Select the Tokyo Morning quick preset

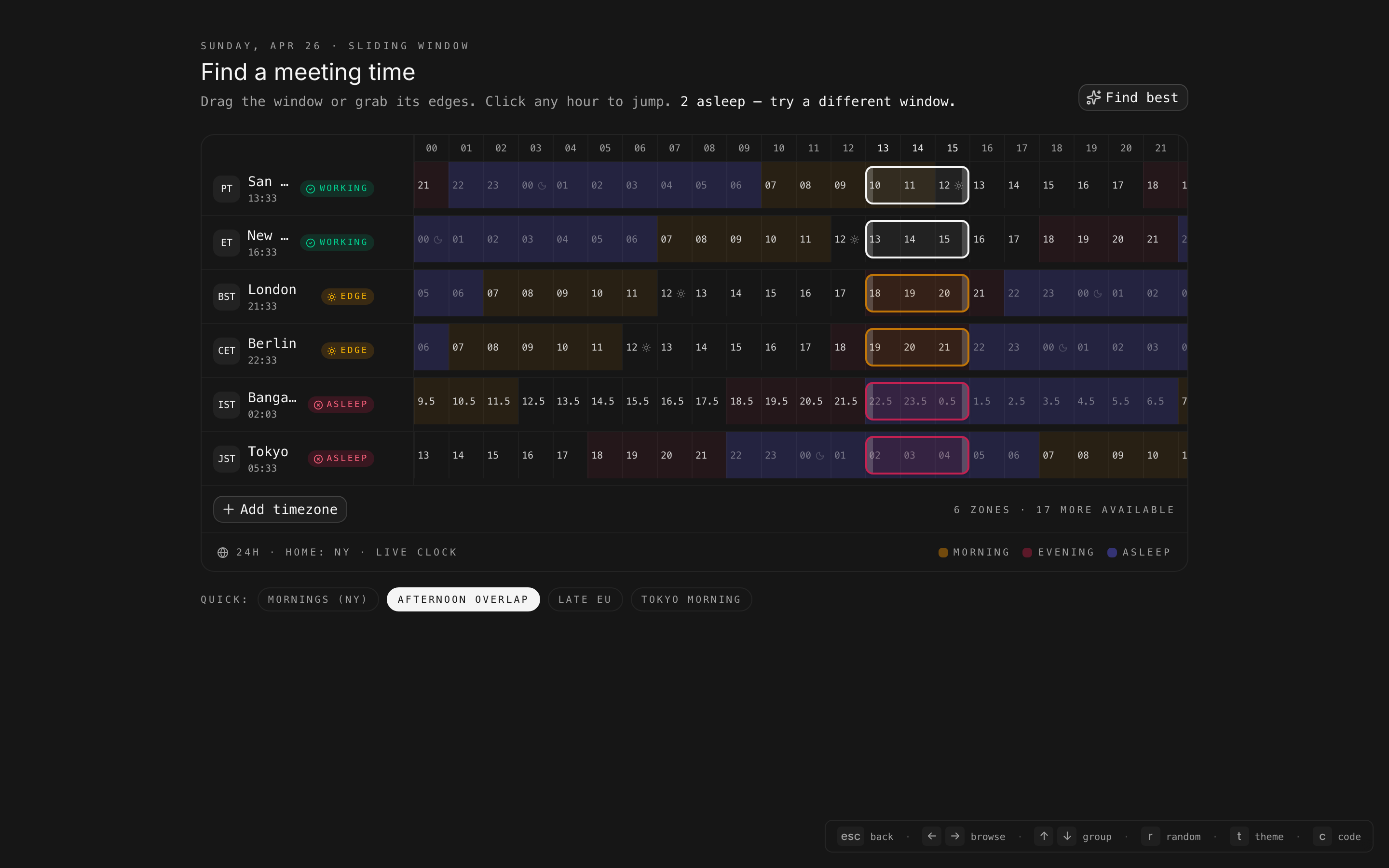click(691, 599)
